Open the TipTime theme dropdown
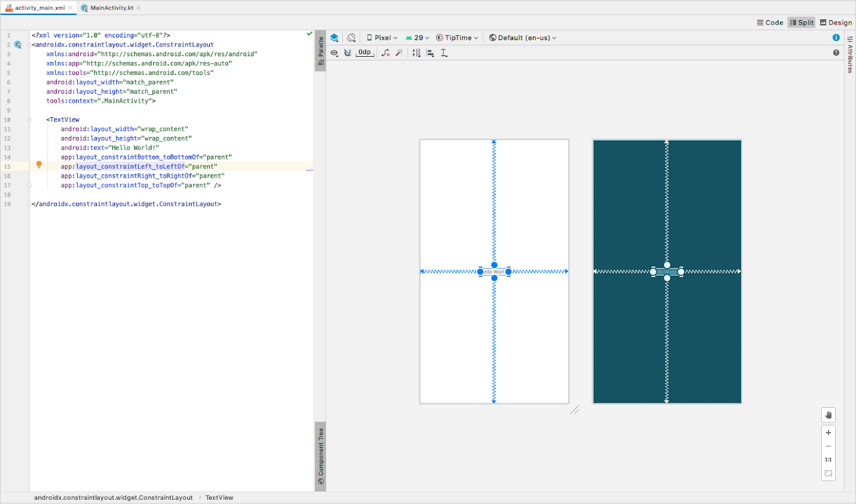Image resolution: width=856 pixels, height=504 pixels. (457, 38)
